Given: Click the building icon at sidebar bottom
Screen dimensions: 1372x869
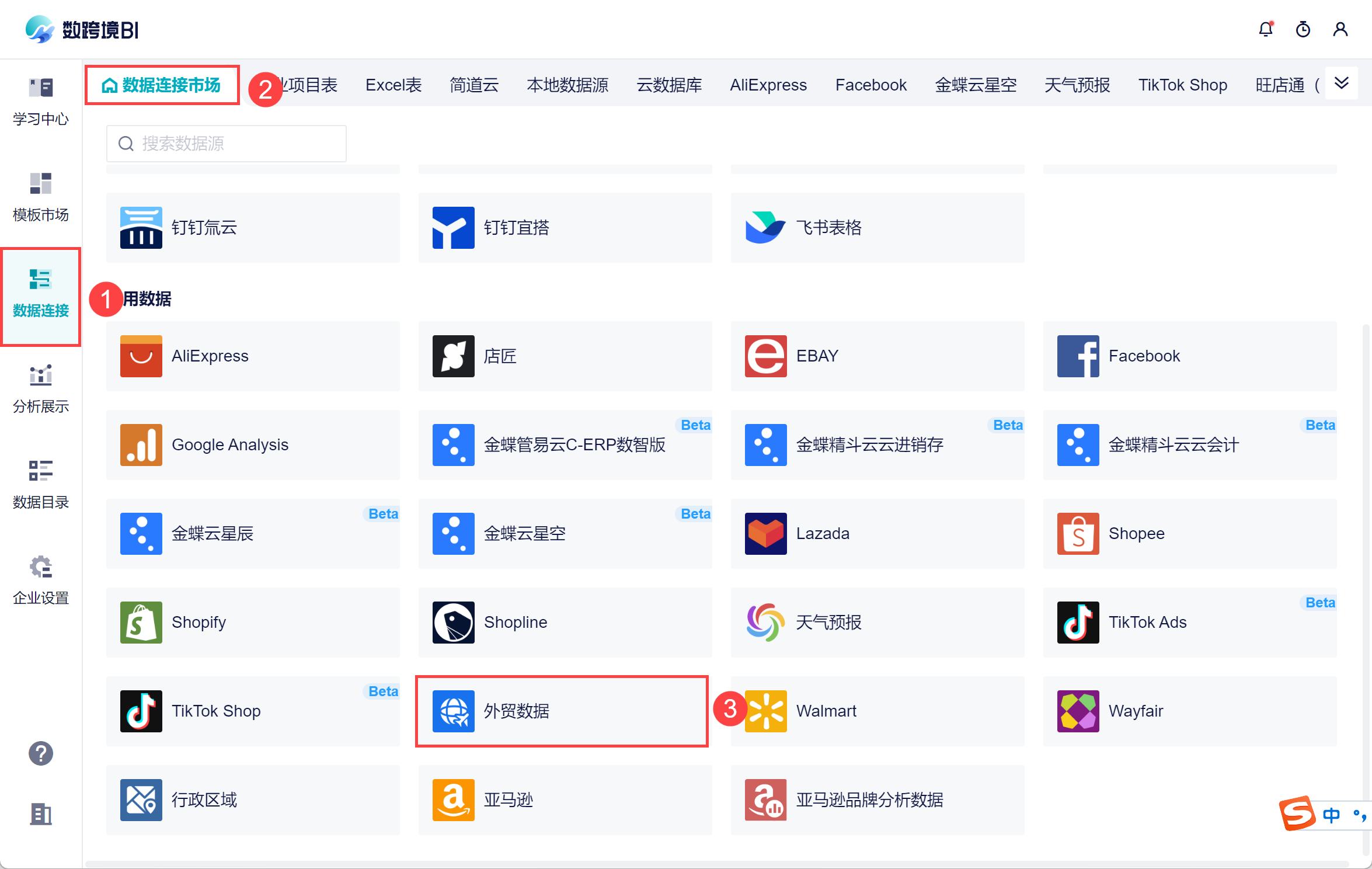Looking at the screenshot, I should 40,814.
